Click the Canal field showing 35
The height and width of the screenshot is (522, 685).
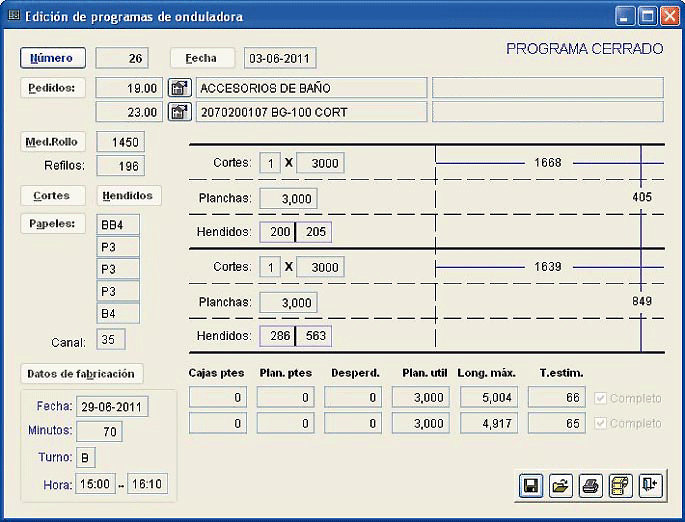111,339
